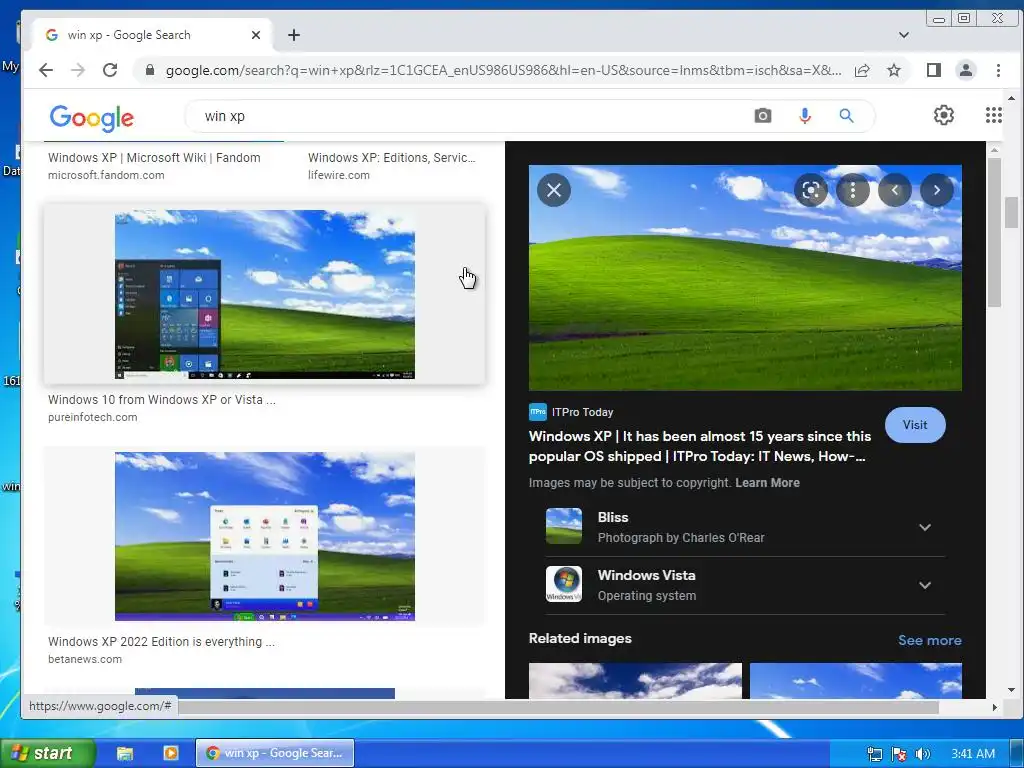Viewport: 1024px width, 768px height.
Task: Click Action Center flag tray icon
Action: pyautogui.click(x=899, y=754)
